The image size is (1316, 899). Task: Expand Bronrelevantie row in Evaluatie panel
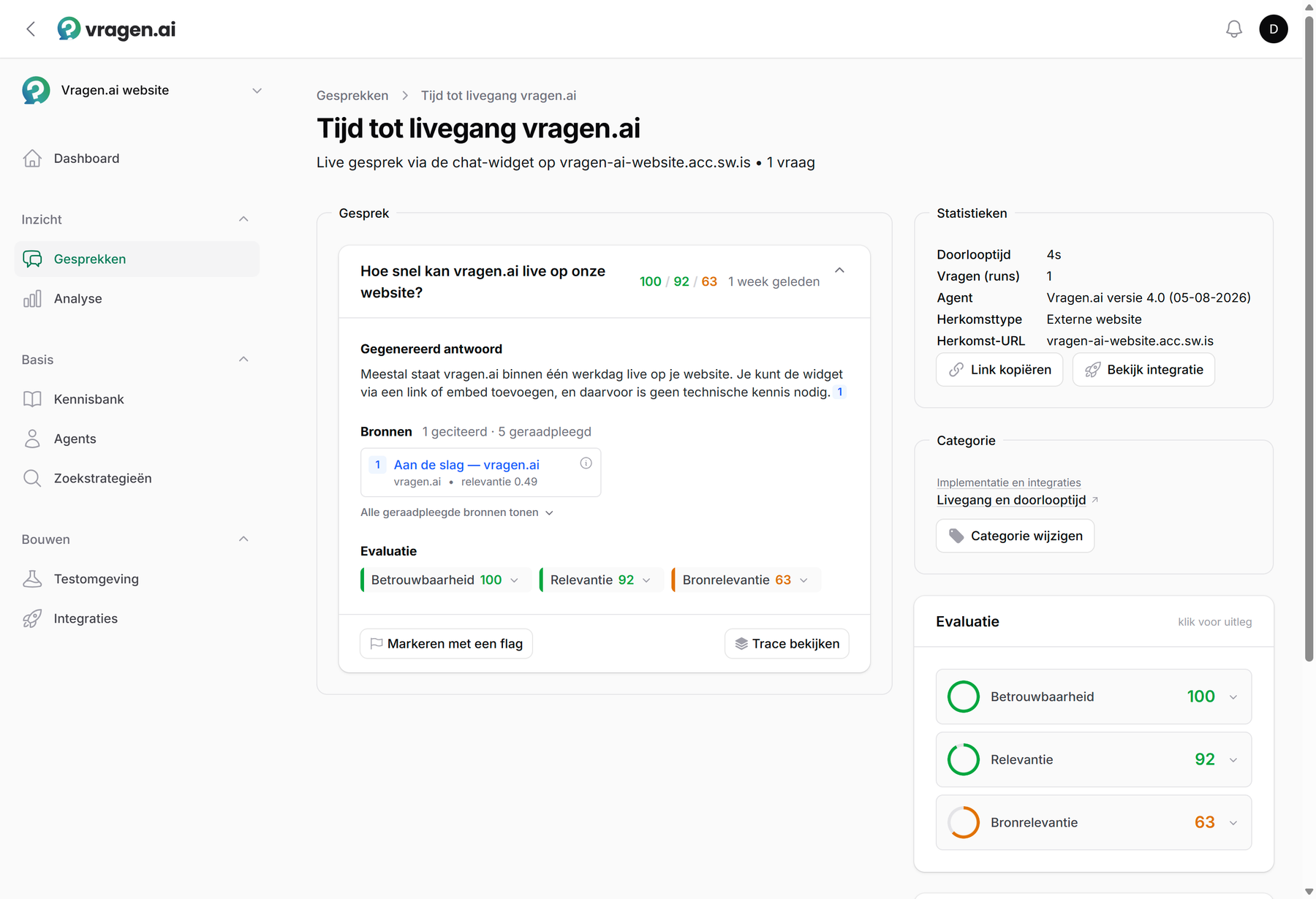[x=1094, y=822]
